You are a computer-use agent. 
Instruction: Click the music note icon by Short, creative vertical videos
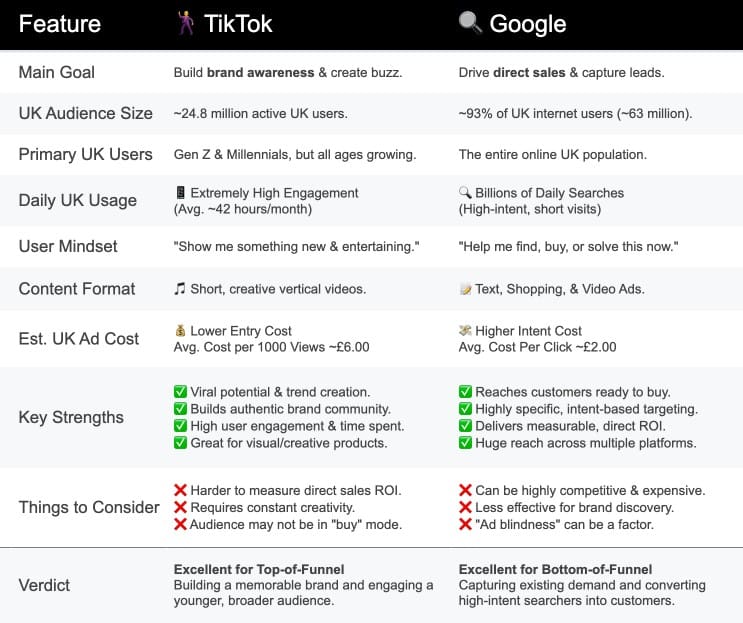[180, 289]
